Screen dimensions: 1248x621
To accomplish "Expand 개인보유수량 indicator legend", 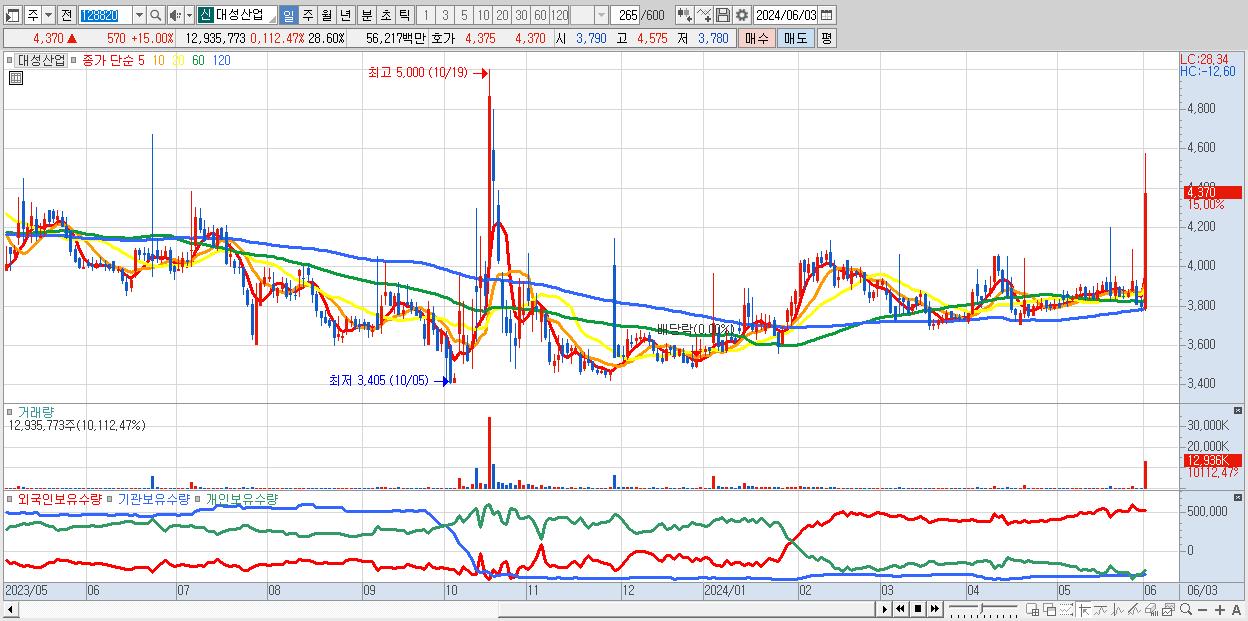I will (x=199, y=498).
